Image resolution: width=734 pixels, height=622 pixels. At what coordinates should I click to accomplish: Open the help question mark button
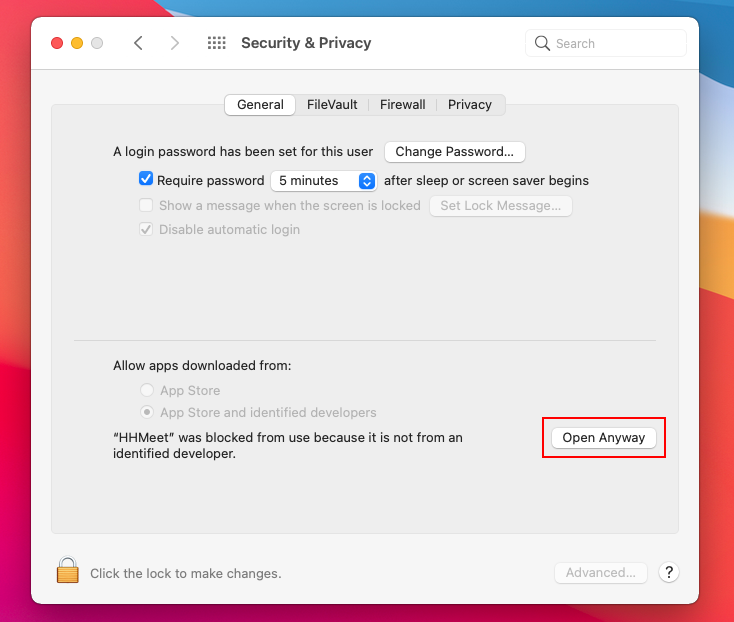pos(670,573)
